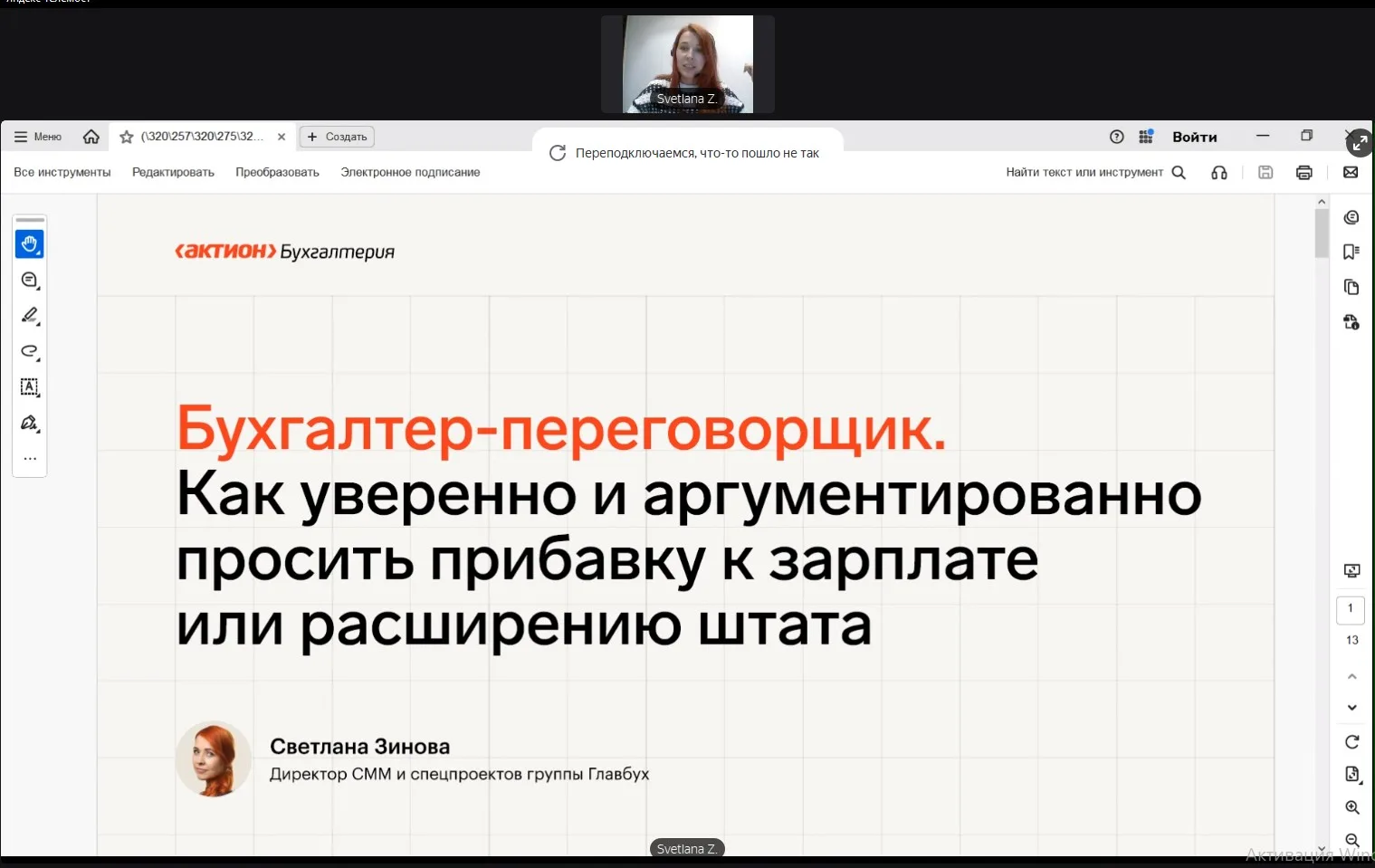
Task: Open the read aloud headphones icon
Action: [x=1219, y=172]
